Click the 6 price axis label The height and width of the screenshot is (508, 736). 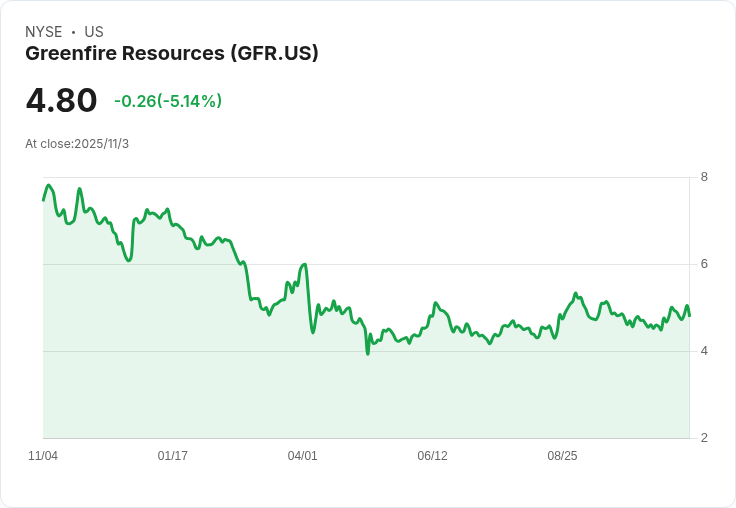click(x=704, y=264)
